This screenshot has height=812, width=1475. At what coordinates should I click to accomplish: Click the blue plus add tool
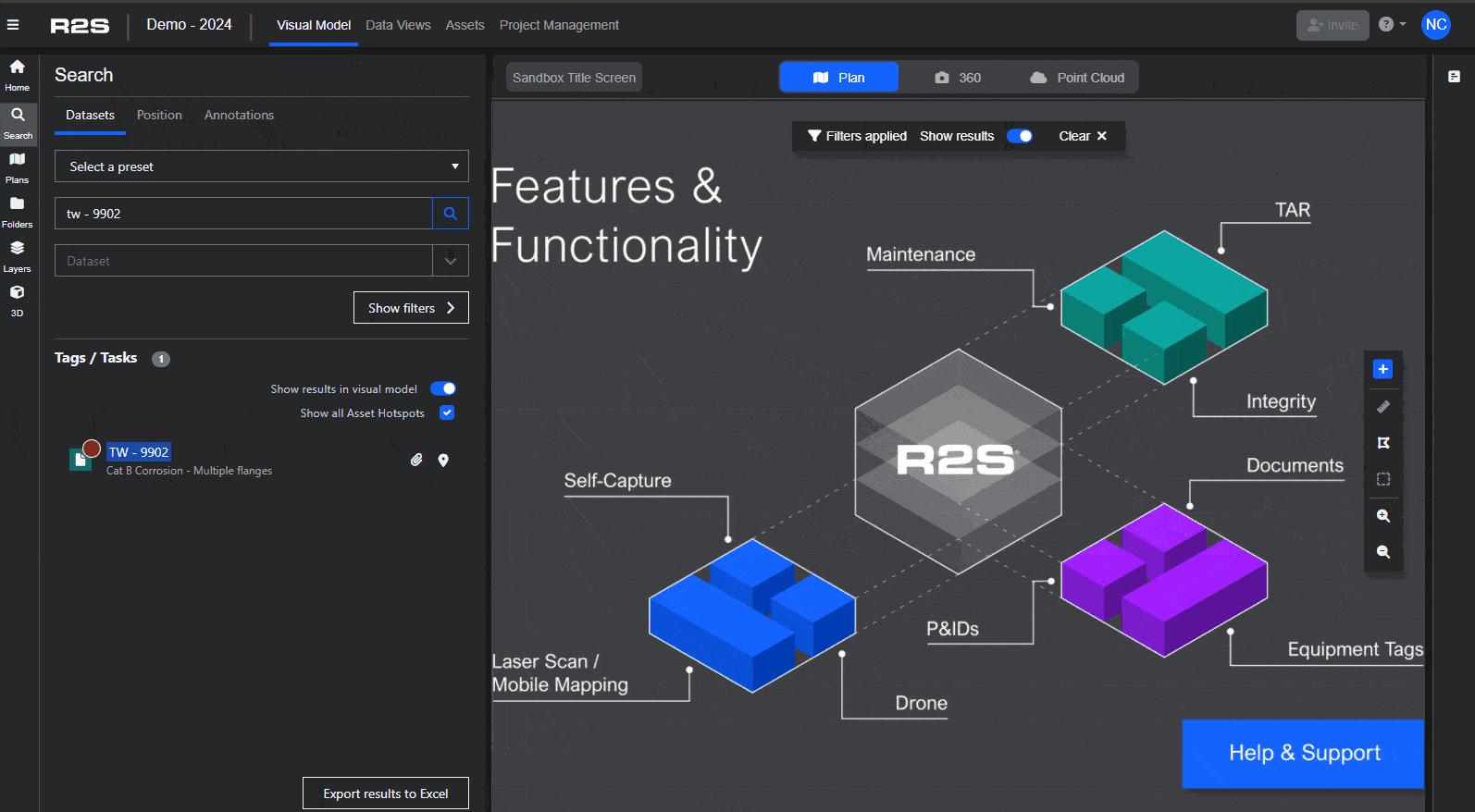click(x=1383, y=369)
